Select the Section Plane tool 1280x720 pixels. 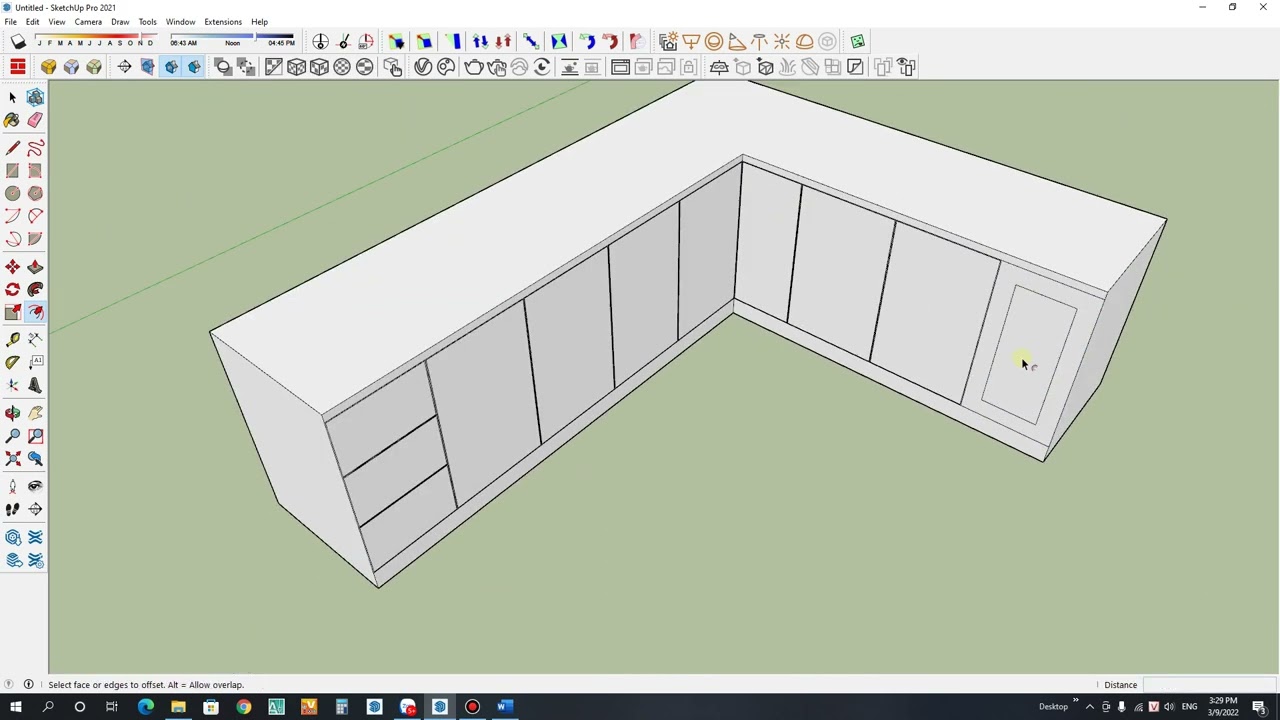point(35,509)
